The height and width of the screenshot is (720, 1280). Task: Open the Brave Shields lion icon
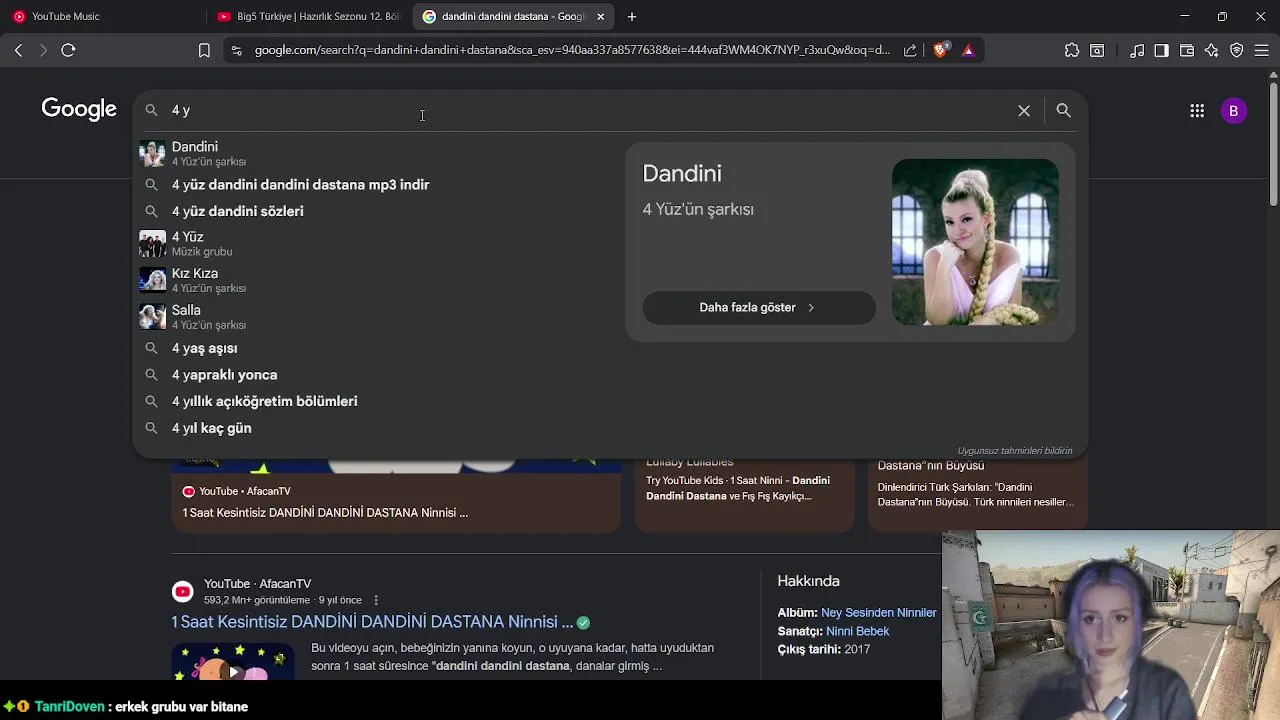pyautogui.click(x=941, y=50)
